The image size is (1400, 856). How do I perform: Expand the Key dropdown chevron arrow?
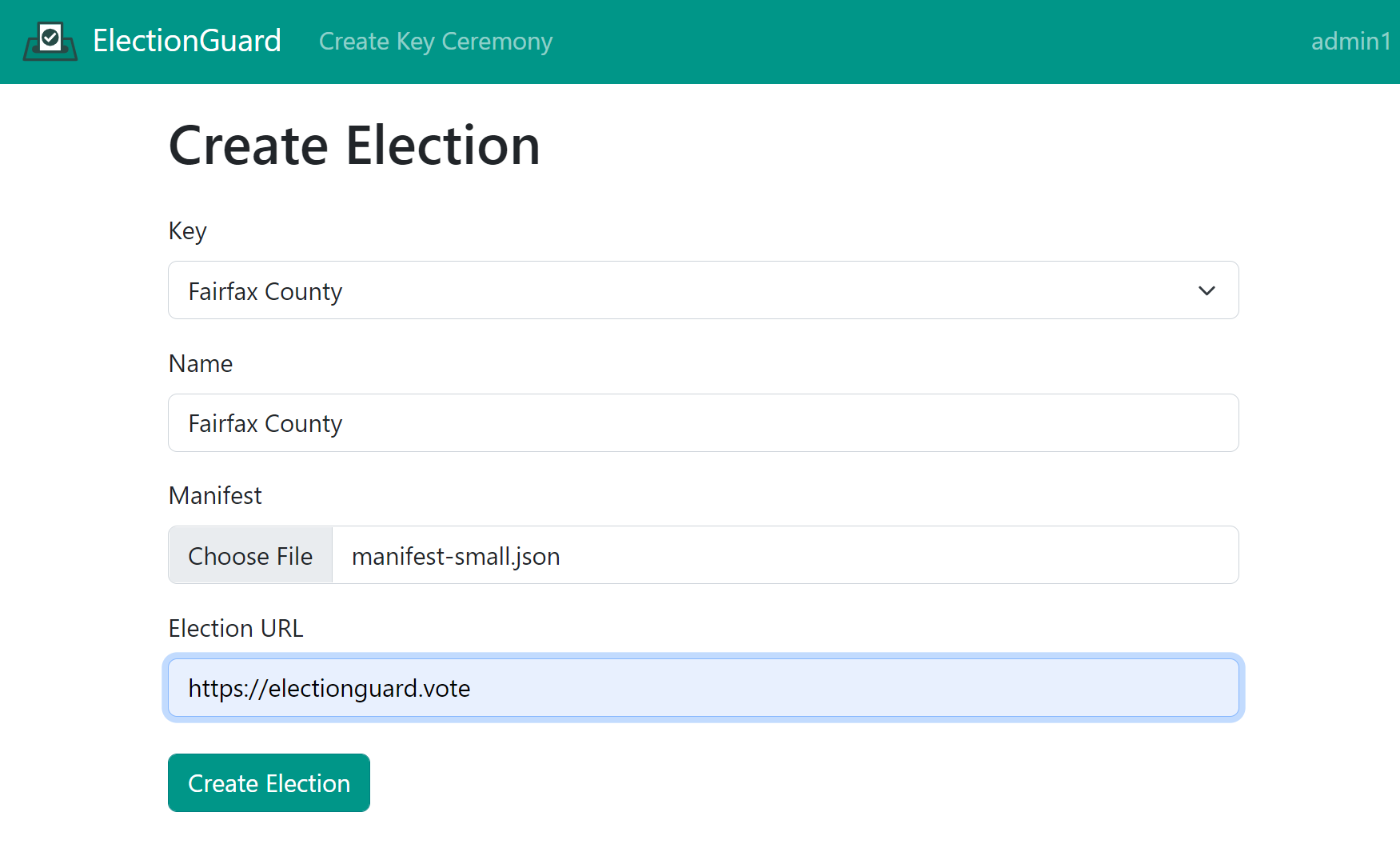1207,290
